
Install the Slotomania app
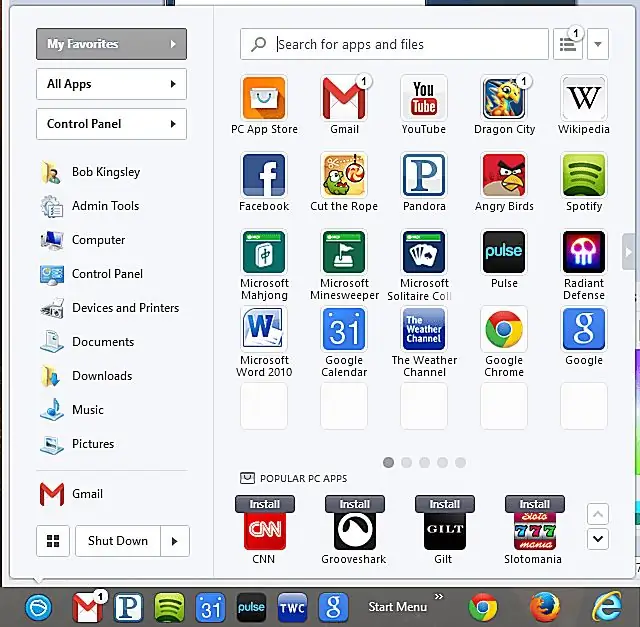click(x=535, y=504)
